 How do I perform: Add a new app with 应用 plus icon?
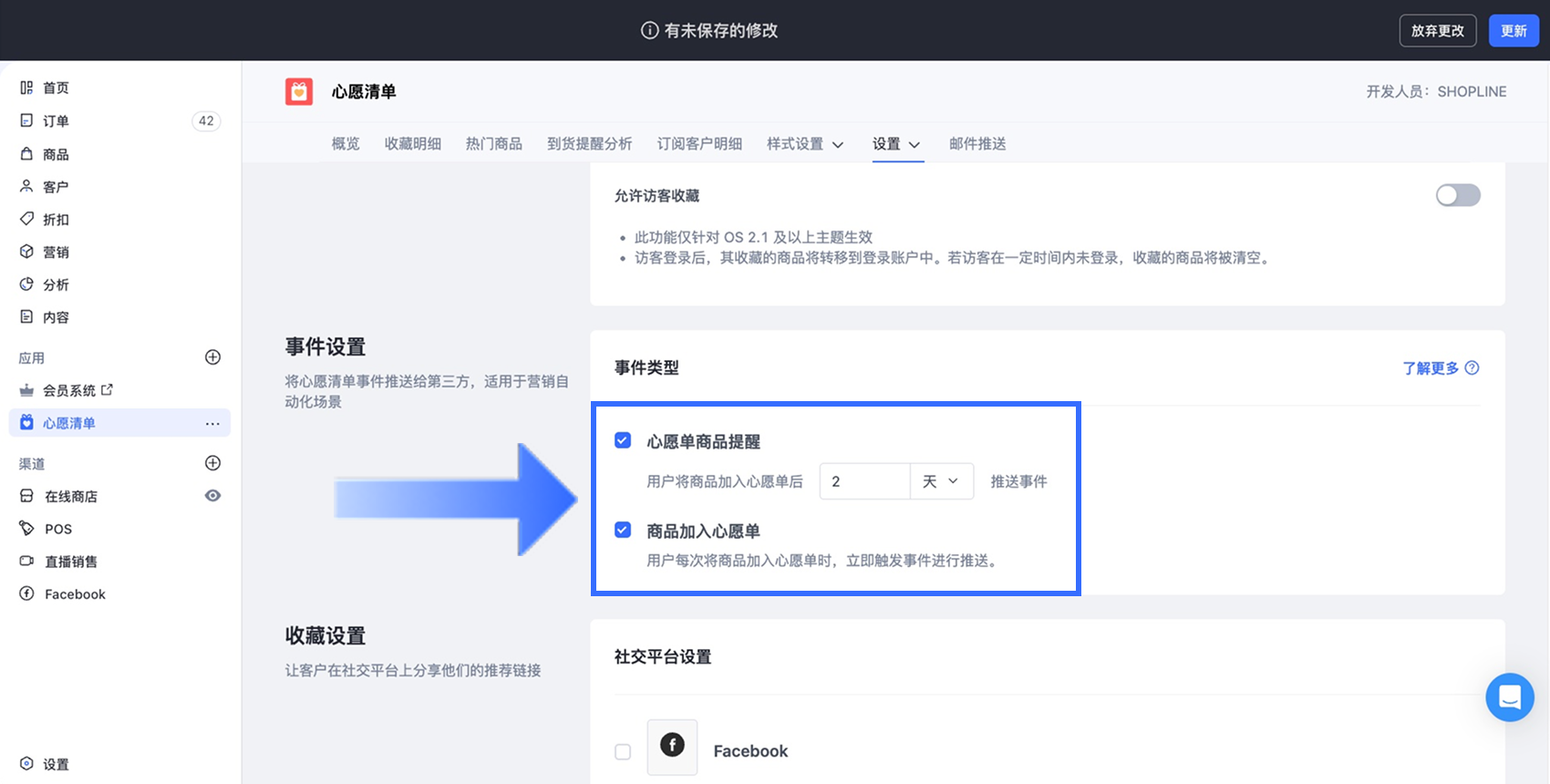[x=212, y=357]
